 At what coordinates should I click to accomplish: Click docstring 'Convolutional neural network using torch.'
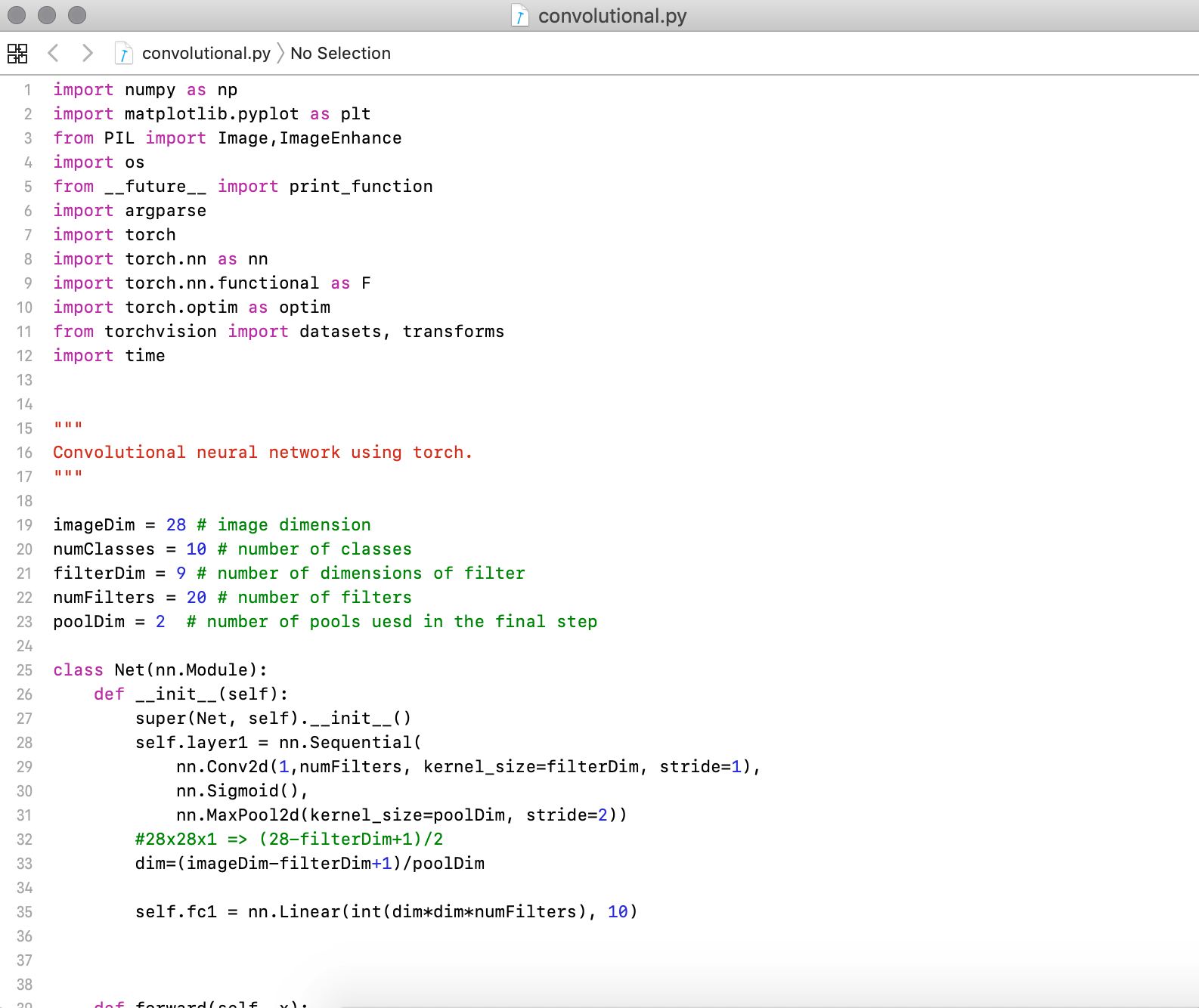point(262,453)
